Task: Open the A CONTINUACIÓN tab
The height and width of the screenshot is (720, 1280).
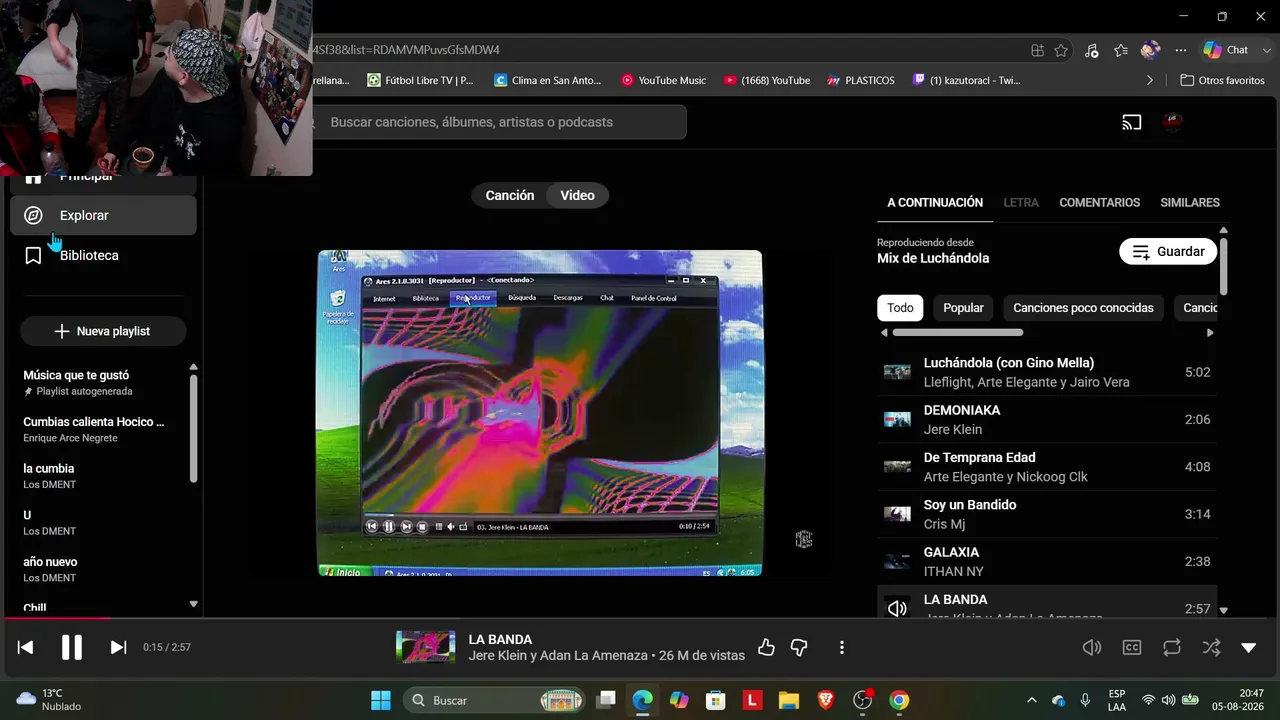Action: click(935, 202)
